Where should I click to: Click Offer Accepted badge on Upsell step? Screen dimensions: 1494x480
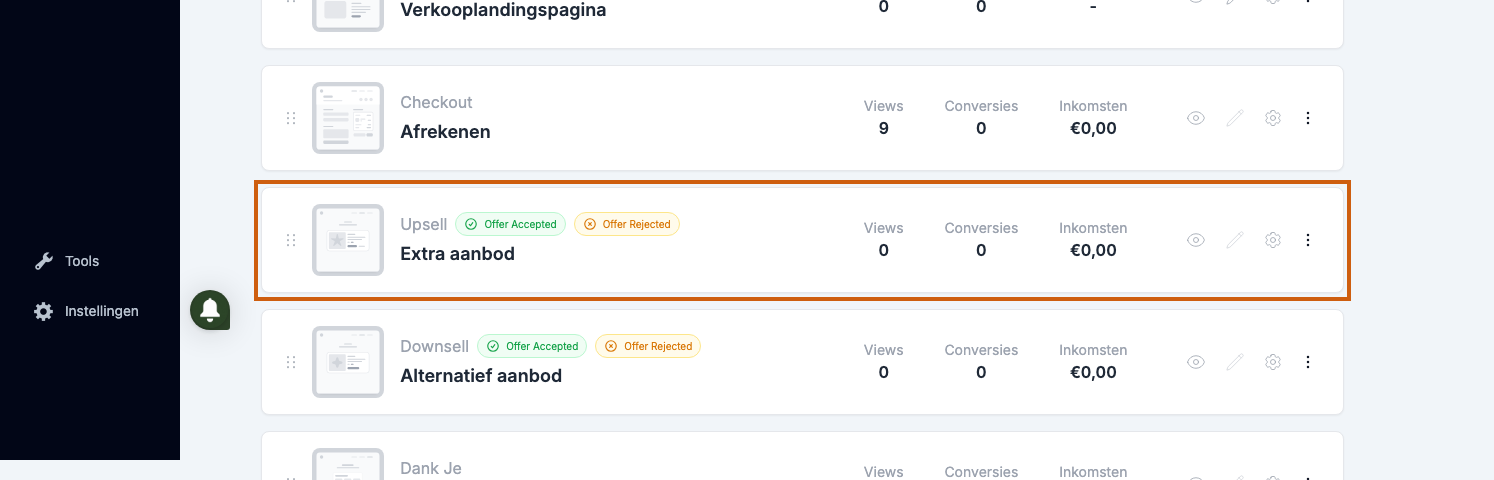click(510, 224)
